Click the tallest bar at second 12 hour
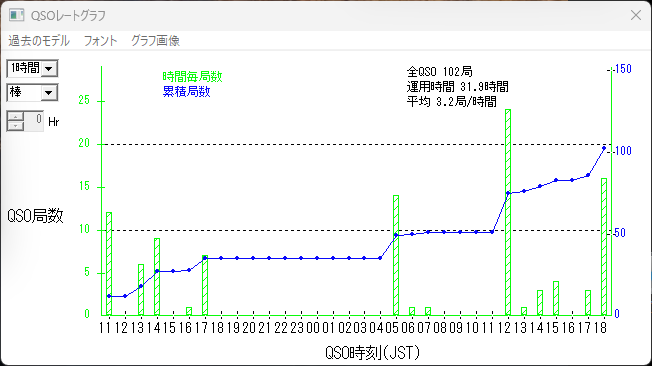The width and height of the screenshot is (652, 366). click(508, 212)
